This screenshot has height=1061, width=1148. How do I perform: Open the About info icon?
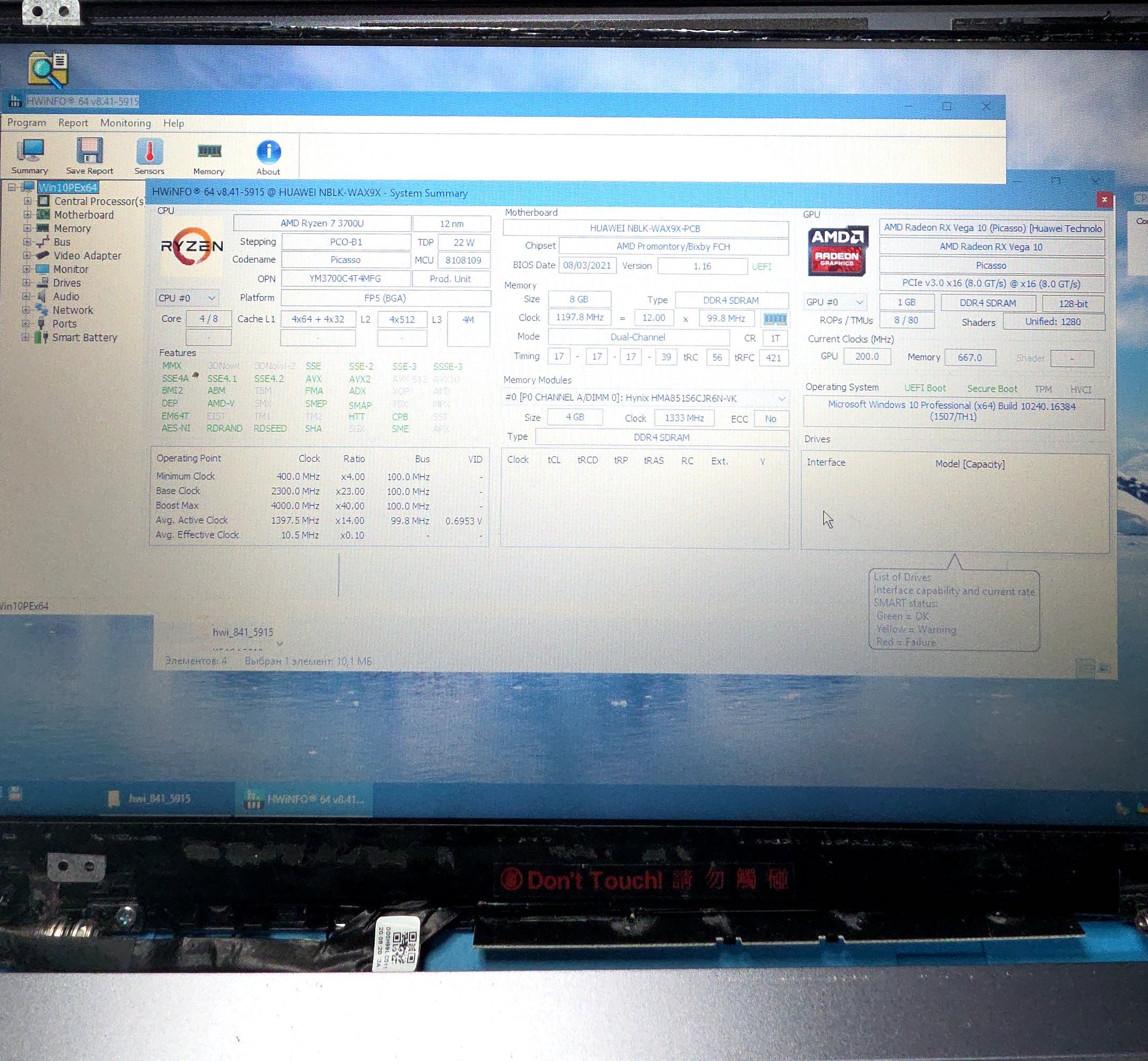[268, 152]
